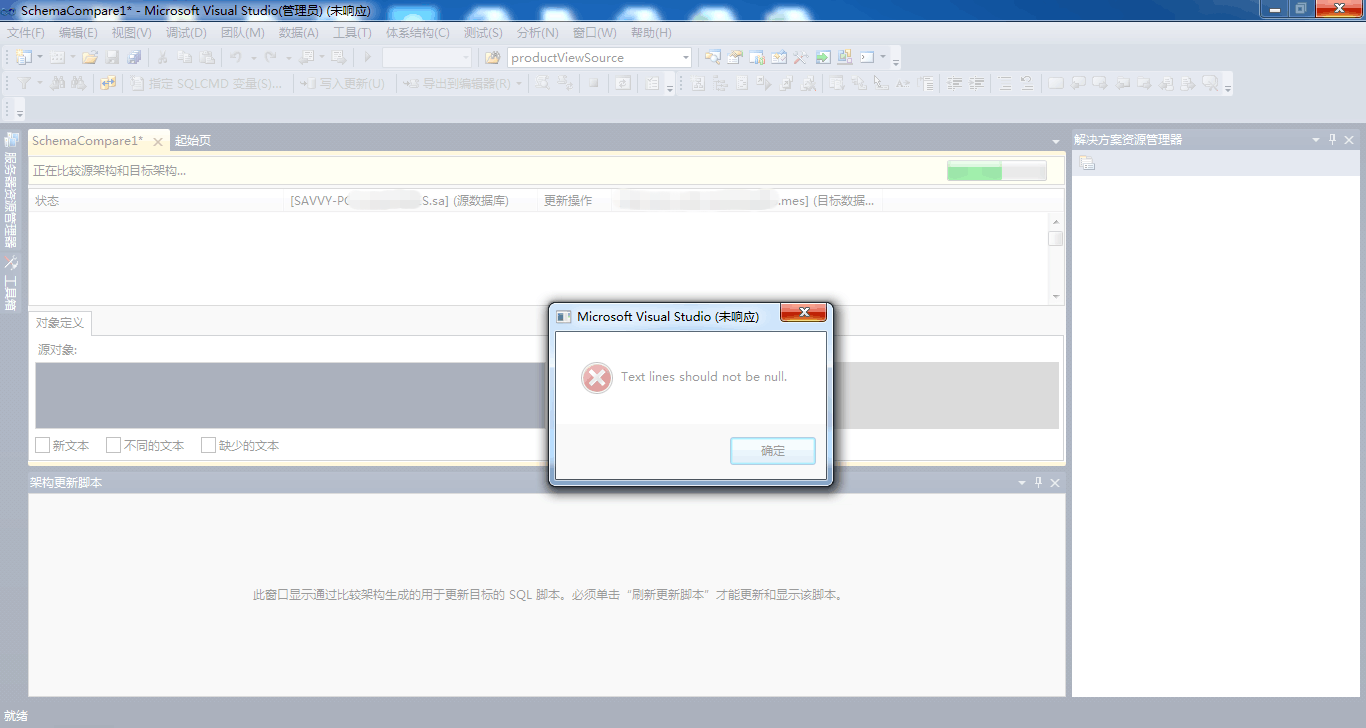This screenshot has height=728, width=1366.
Task: Open the 解决方案资源管理器 panel window-position dropdown
Action: 1316,140
